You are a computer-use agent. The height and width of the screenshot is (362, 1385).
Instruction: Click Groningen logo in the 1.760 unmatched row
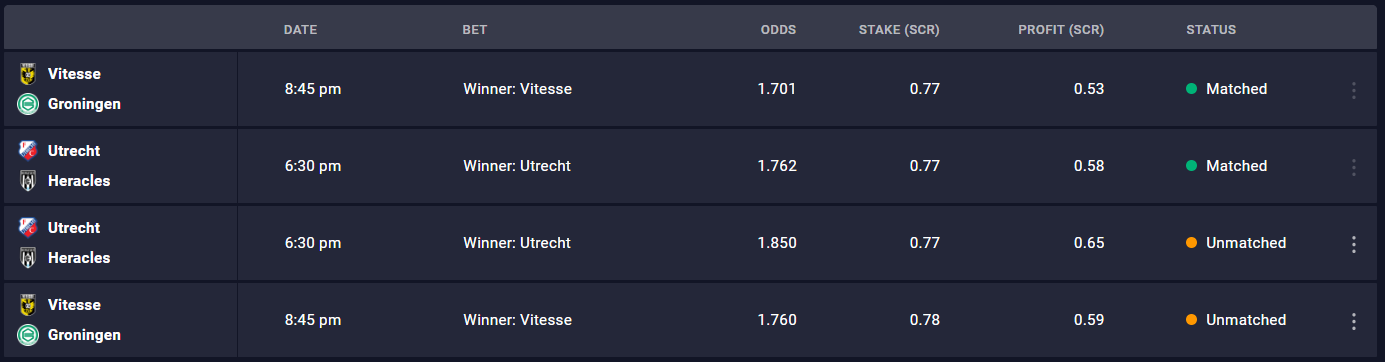coord(27,335)
